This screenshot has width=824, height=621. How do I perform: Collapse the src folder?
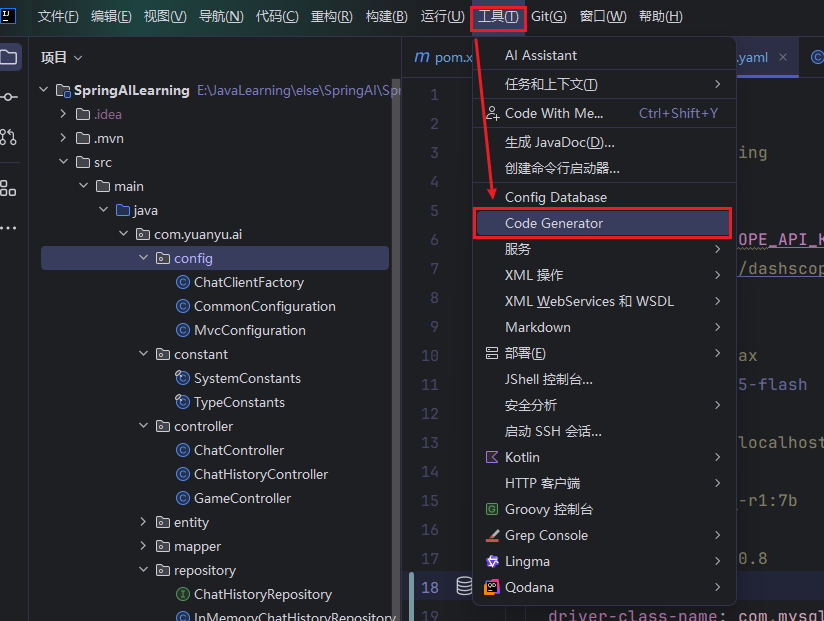coord(63,162)
